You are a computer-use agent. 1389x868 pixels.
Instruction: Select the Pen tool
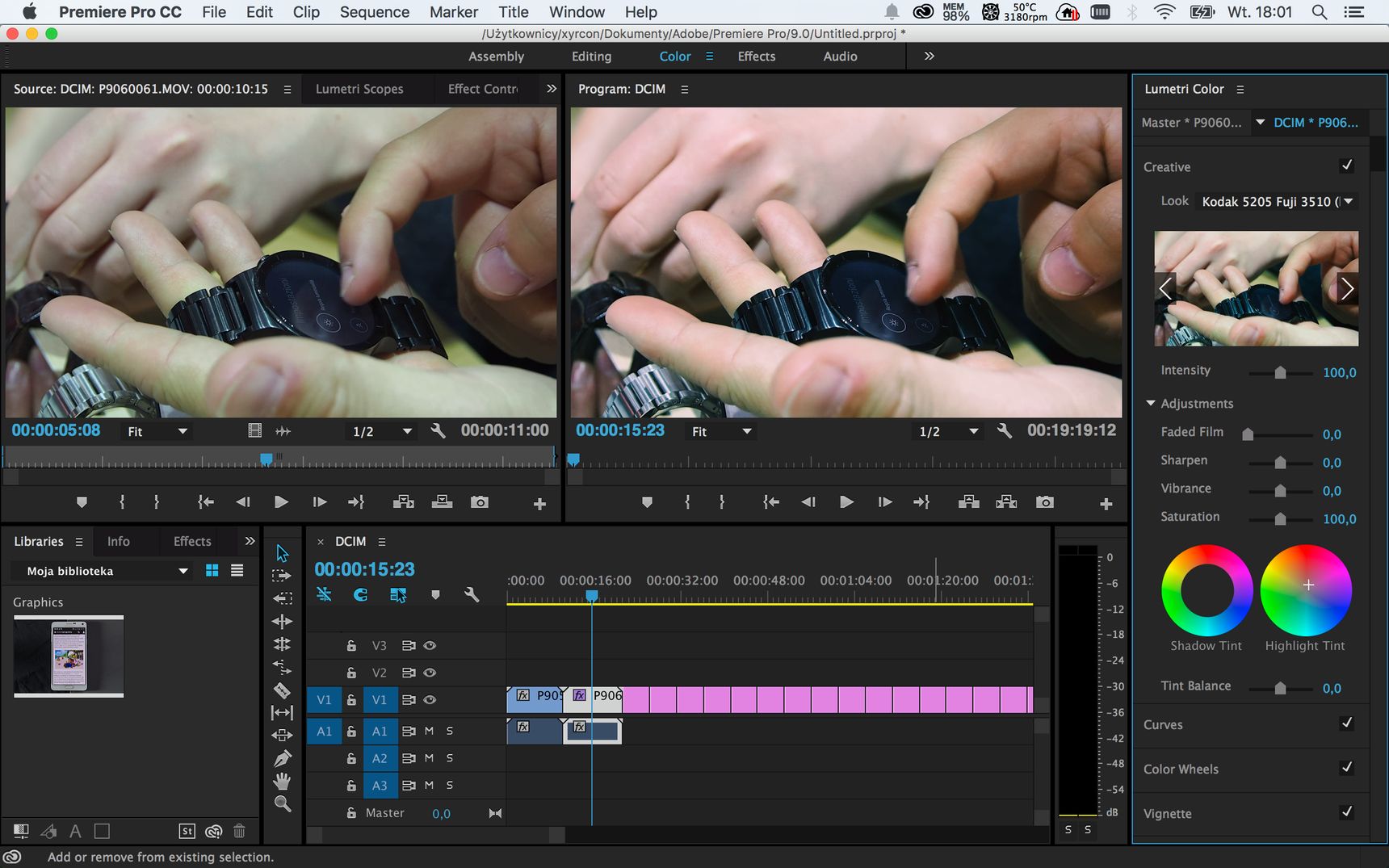click(282, 758)
